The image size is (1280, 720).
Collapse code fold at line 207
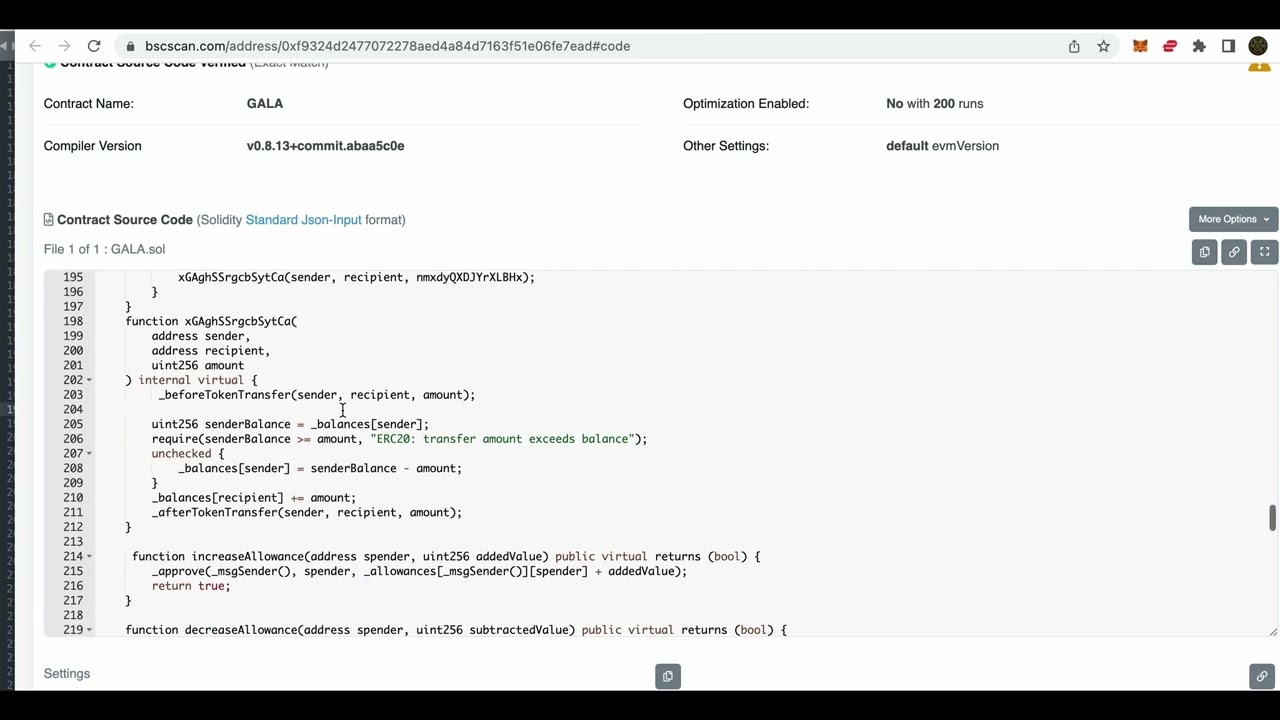(x=89, y=454)
